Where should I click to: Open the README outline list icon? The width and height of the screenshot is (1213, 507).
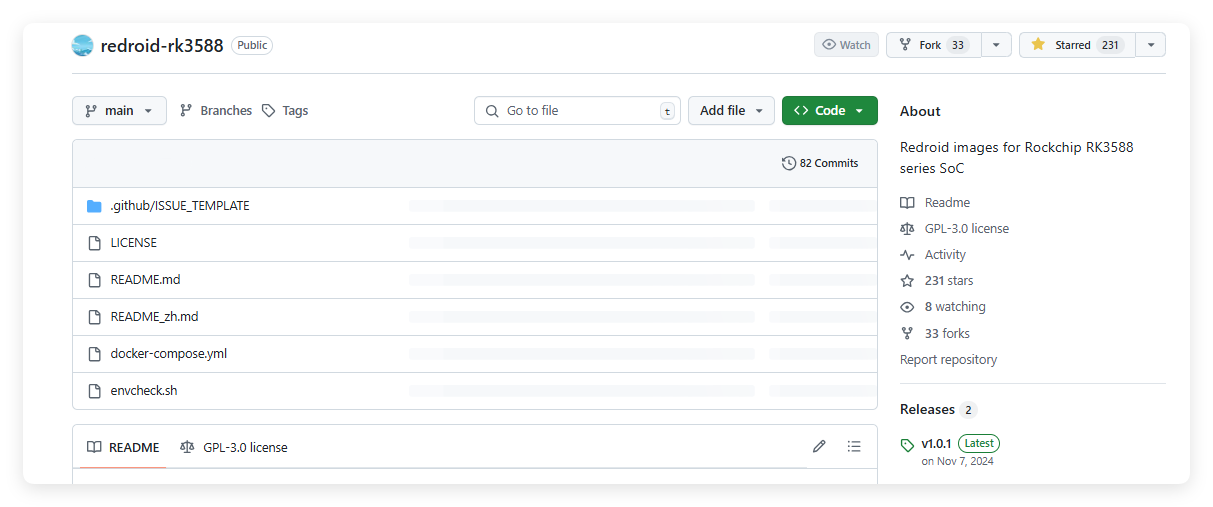click(x=854, y=447)
